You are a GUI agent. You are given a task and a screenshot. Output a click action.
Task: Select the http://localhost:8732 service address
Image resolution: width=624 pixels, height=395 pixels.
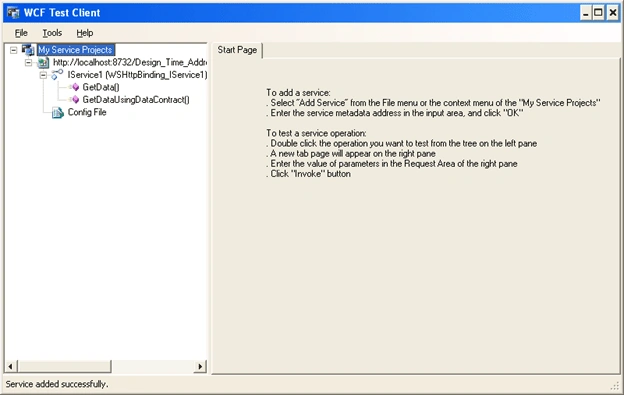130,62
